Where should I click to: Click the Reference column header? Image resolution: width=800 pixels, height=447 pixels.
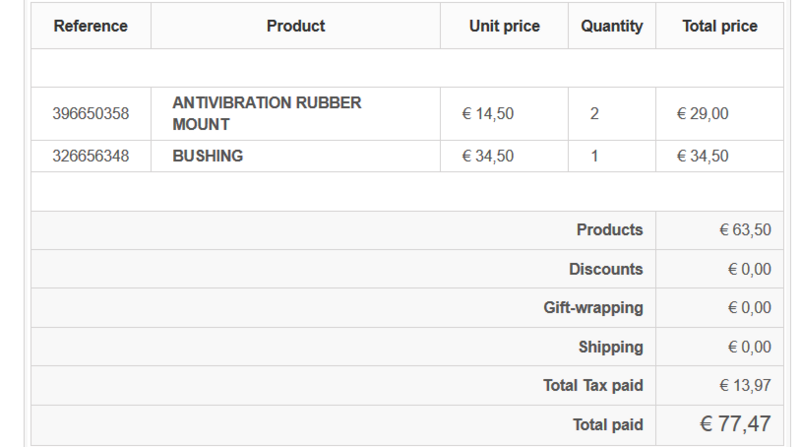pyautogui.click(x=91, y=26)
